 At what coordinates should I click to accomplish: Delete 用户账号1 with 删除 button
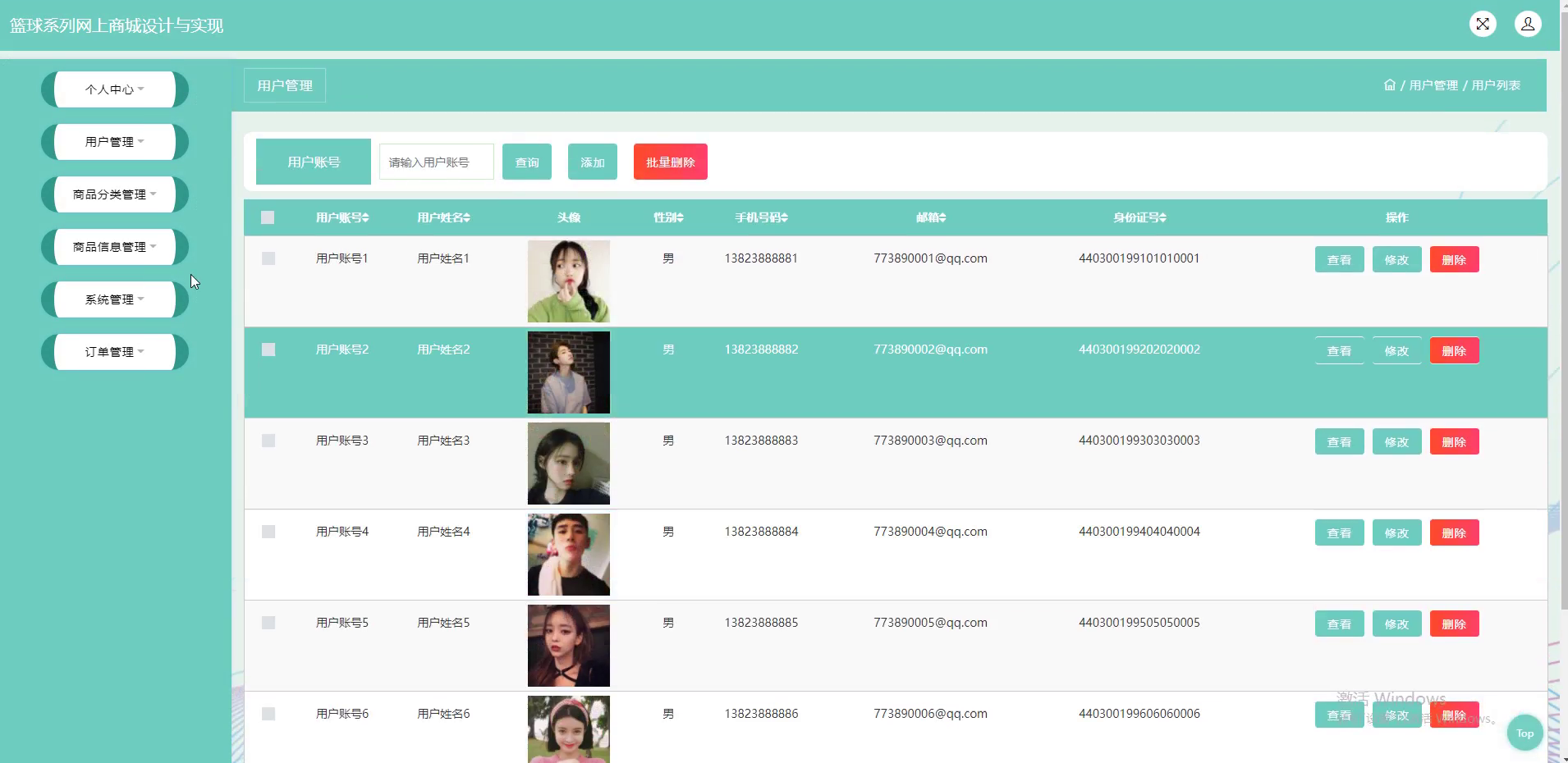tap(1455, 259)
